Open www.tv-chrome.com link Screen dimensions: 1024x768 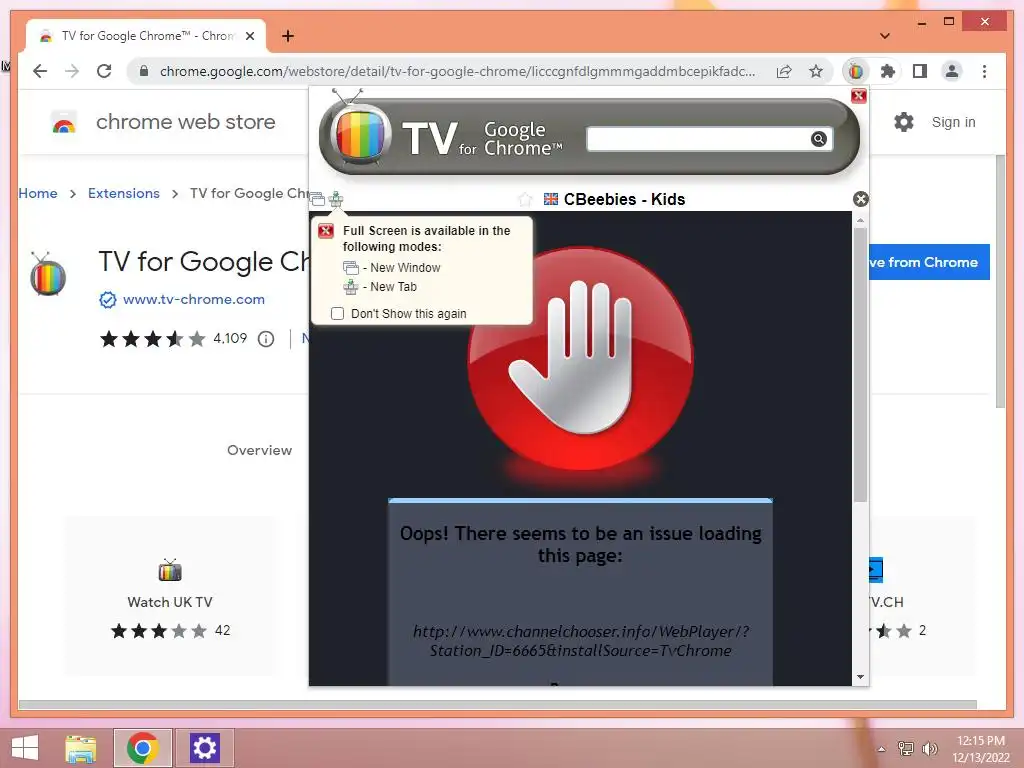click(193, 299)
